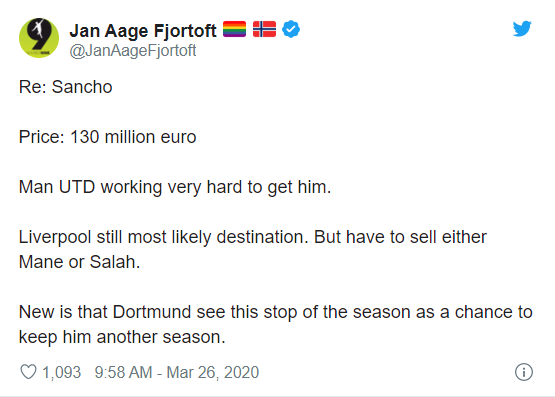Click the Twitter bird logo
555x397 pixels.
click(522, 29)
